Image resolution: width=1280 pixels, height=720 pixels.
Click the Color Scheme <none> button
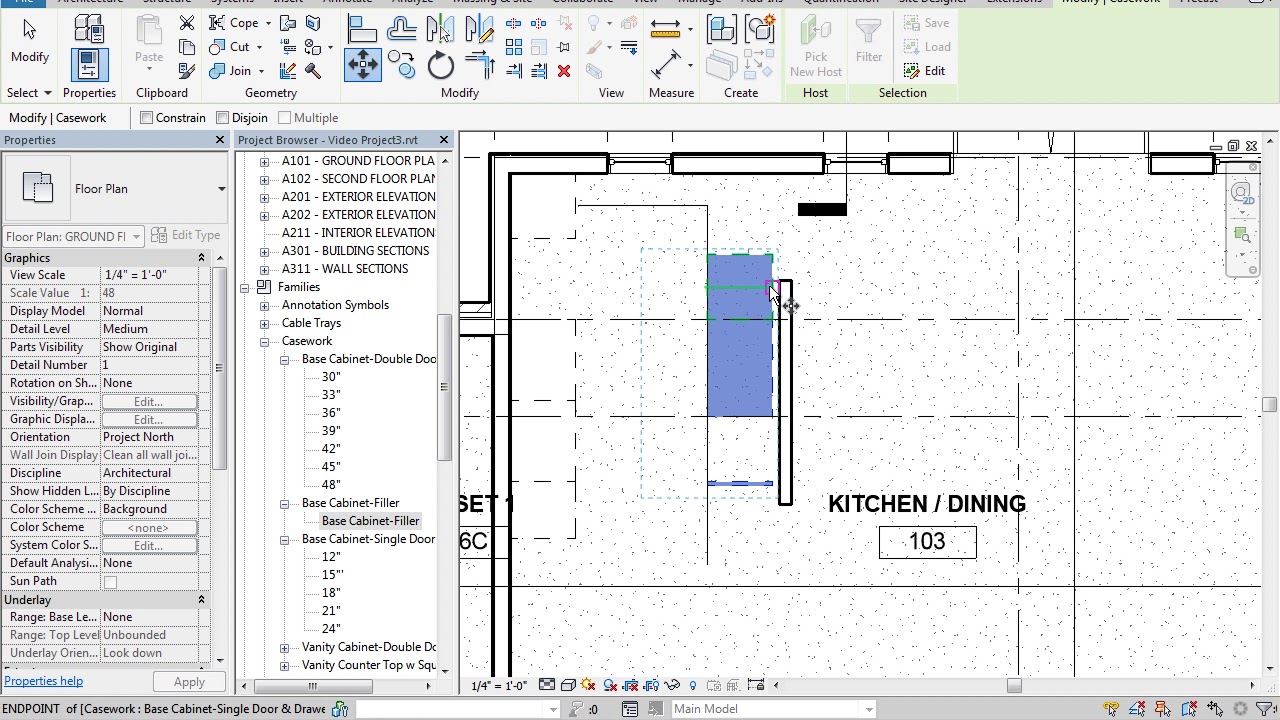tap(148, 527)
